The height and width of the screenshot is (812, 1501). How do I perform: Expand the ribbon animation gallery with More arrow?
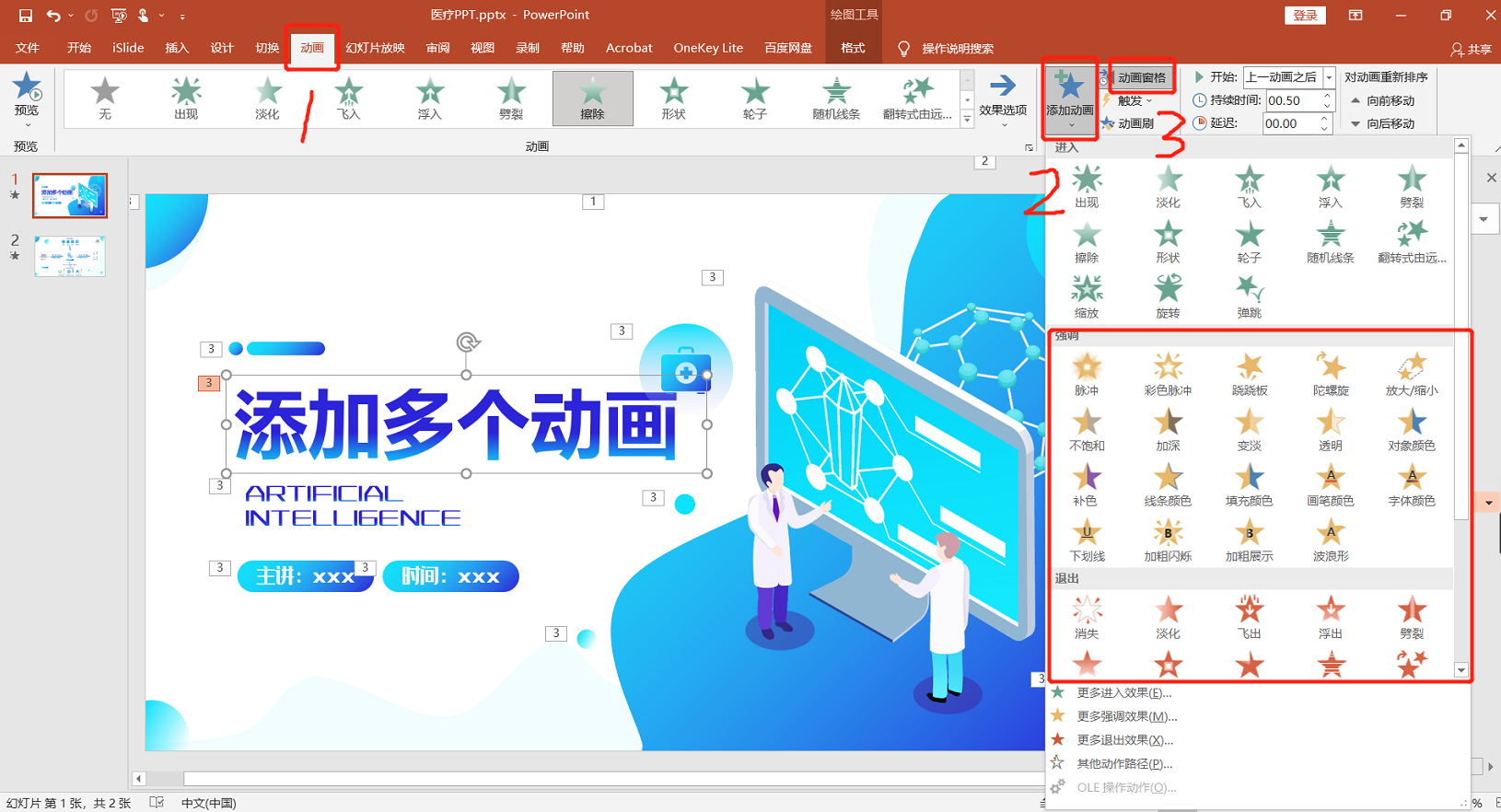coord(967,120)
